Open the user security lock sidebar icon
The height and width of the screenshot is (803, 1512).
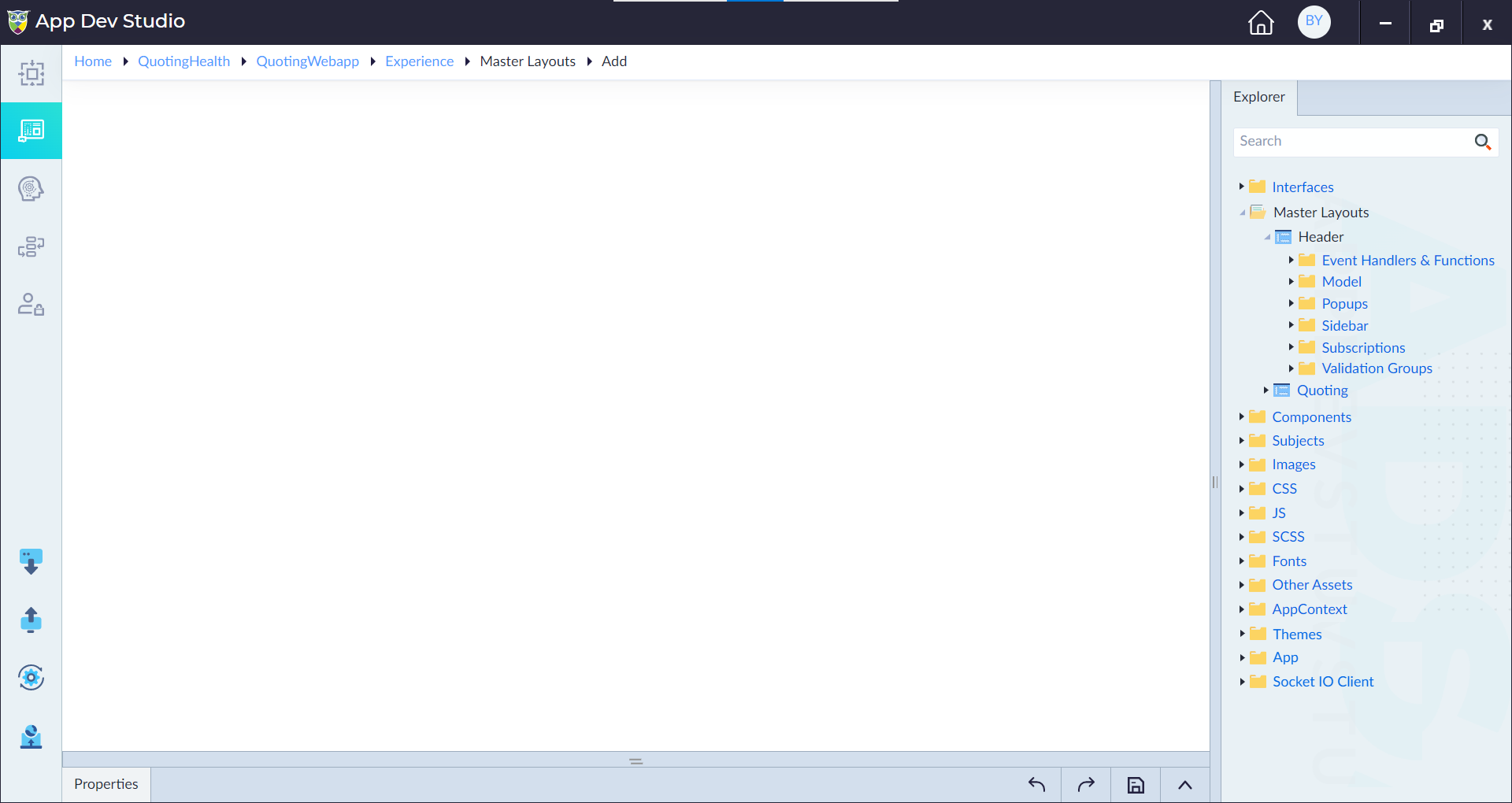click(x=31, y=305)
